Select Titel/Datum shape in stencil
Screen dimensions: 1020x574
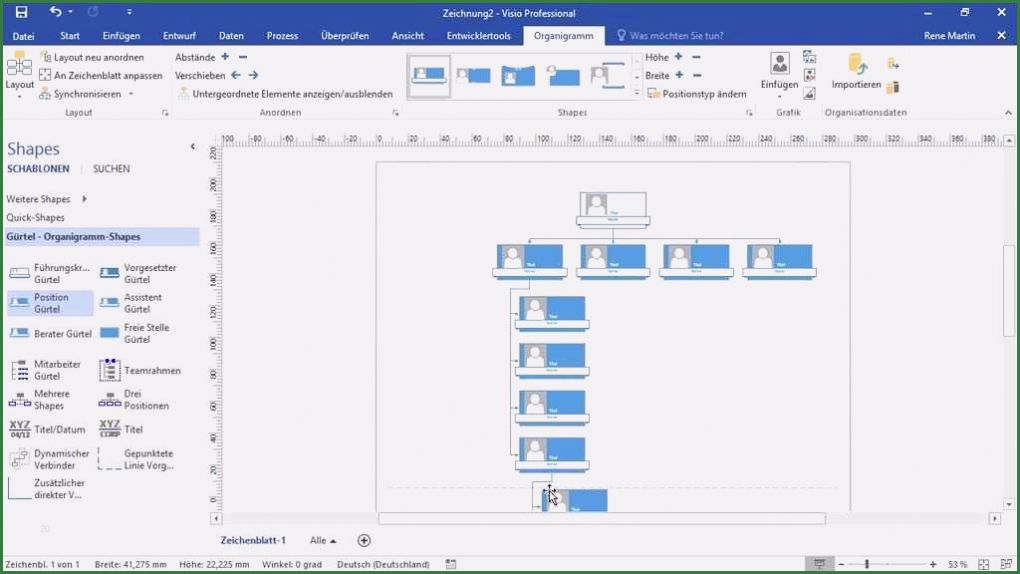pos(19,429)
